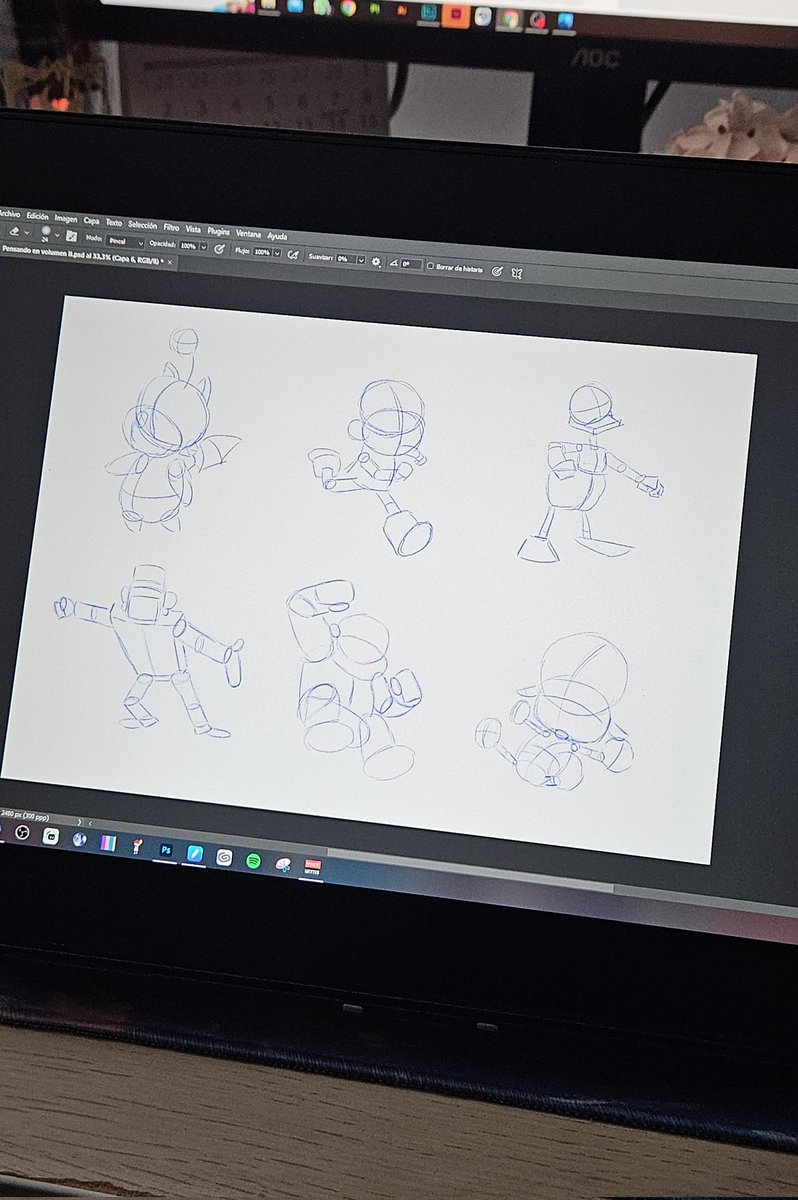798x1200 pixels.
Task: Open the Edición menu
Action: (38, 216)
